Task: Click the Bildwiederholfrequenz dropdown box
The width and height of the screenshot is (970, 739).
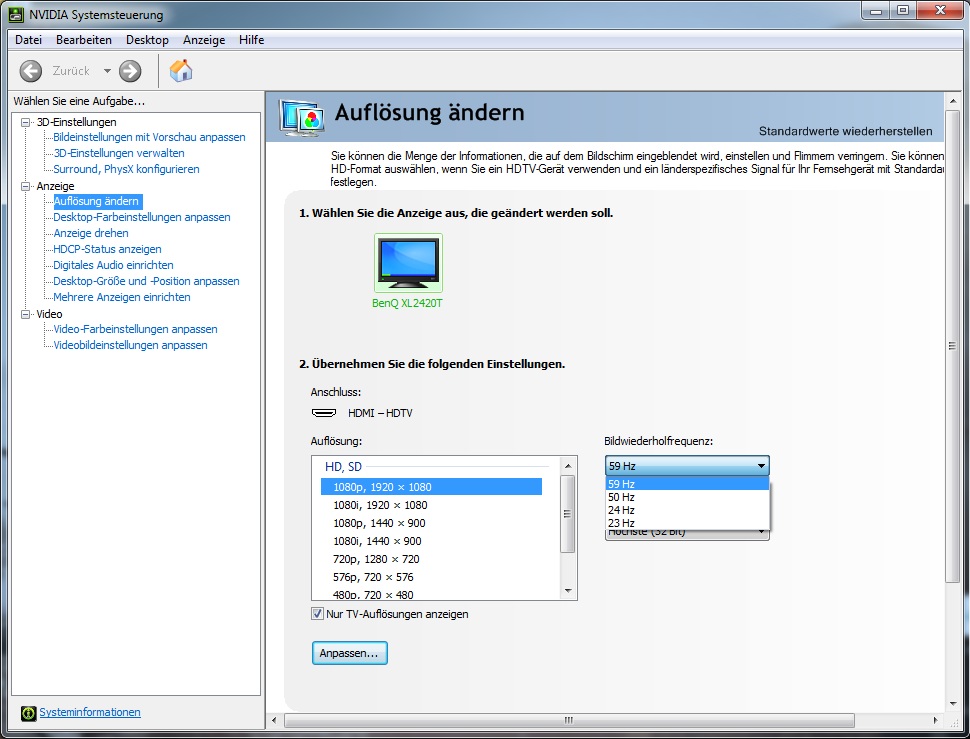Action: [x=687, y=466]
